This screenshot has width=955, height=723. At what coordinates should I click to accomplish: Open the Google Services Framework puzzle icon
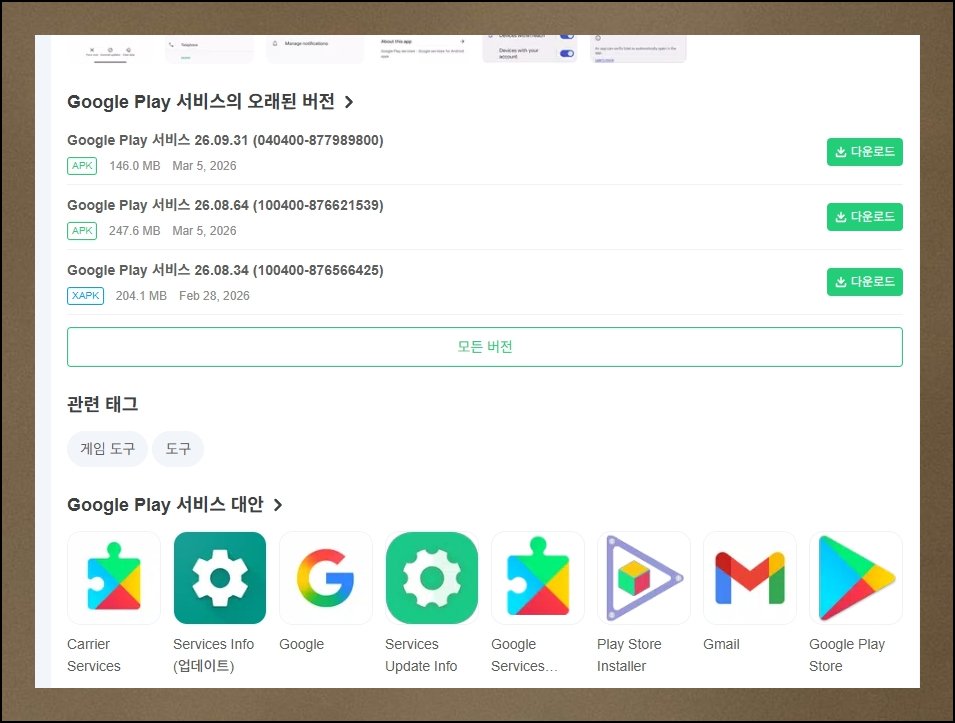pyautogui.click(x=538, y=577)
